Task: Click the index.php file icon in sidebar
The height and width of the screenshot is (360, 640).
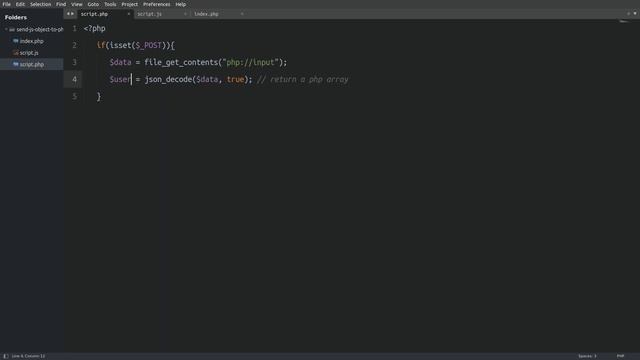Action: point(16,41)
